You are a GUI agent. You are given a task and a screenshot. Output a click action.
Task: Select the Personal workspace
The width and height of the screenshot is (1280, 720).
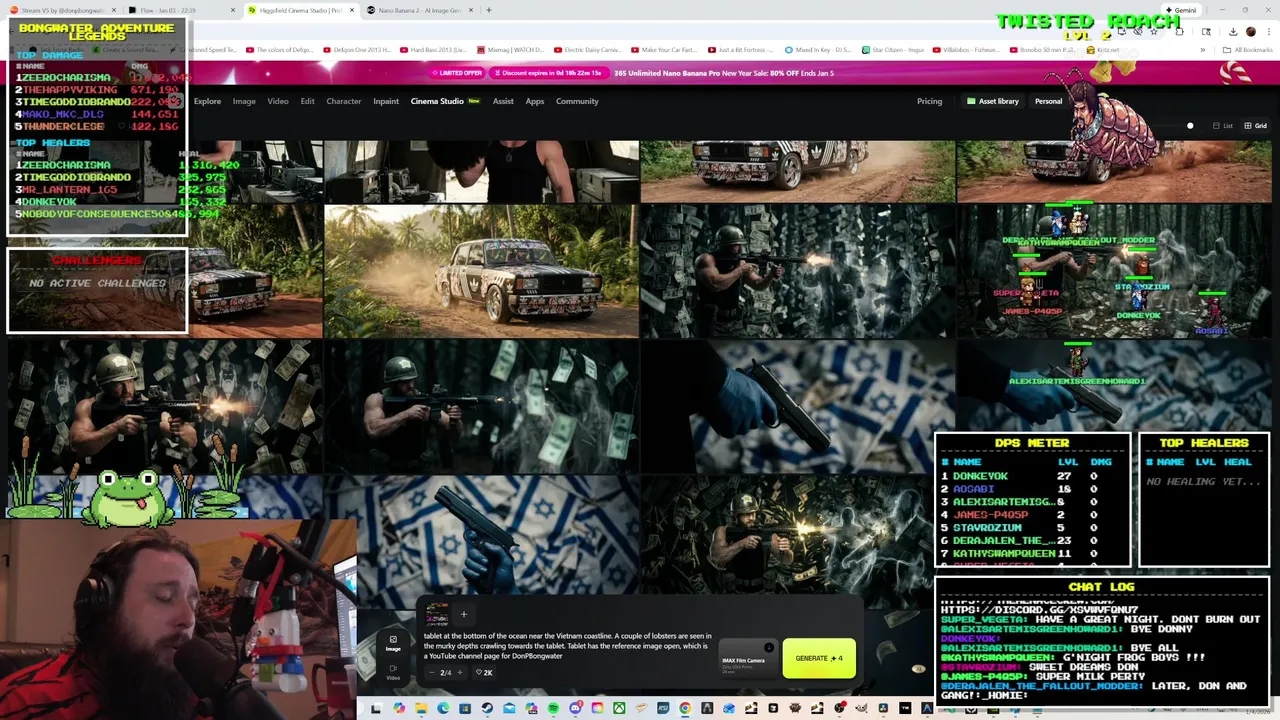[x=1048, y=101]
